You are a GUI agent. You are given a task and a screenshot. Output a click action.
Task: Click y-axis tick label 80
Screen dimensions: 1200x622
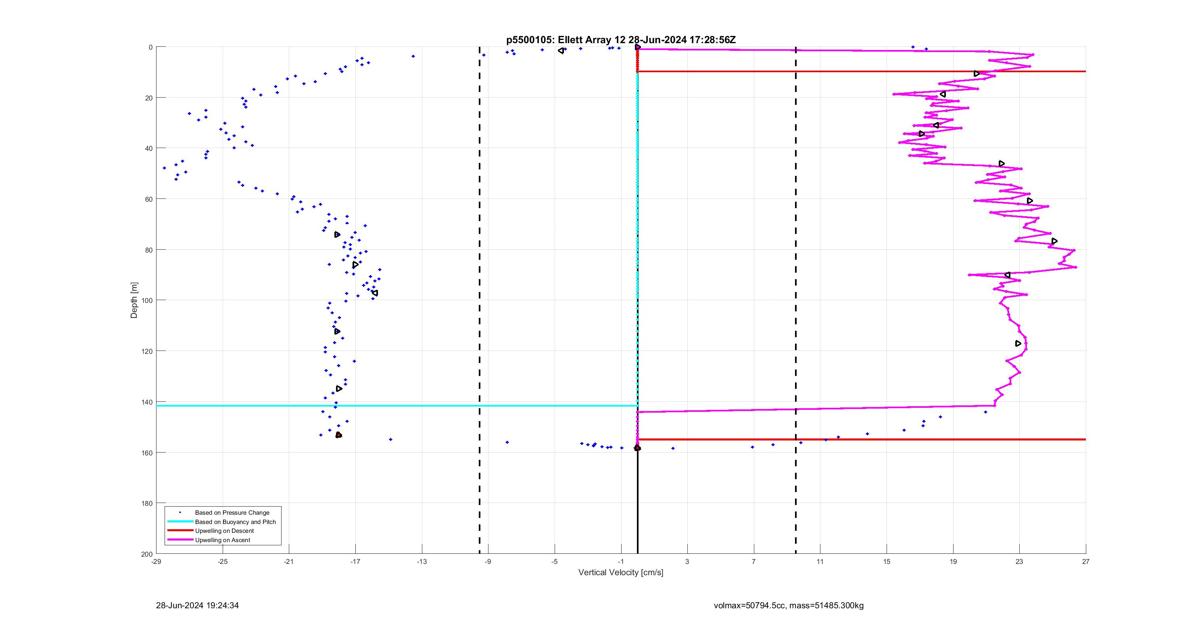coord(148,250)
